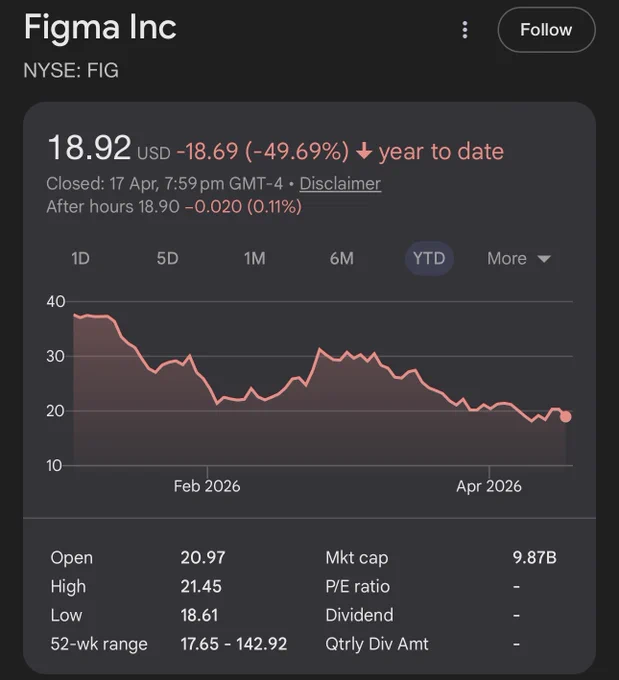Click the Mkt cap value 9.87B

(x=534, y=557)
